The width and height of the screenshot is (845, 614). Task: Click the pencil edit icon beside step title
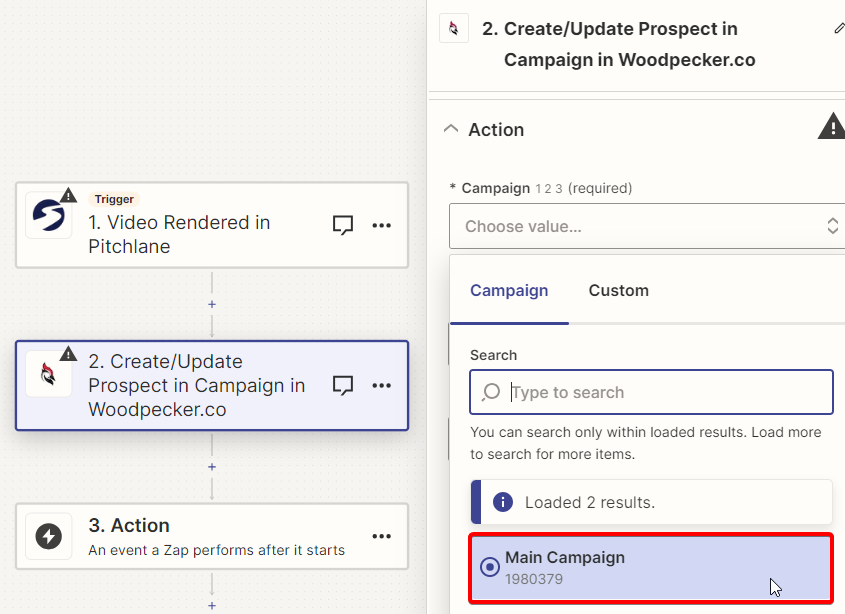click(x=839, y=28)
